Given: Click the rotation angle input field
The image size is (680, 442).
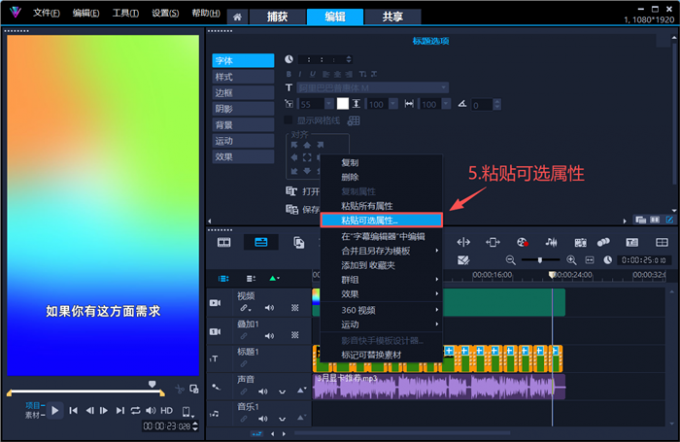Looking at the screenshot, I should (x=481, y=105).
